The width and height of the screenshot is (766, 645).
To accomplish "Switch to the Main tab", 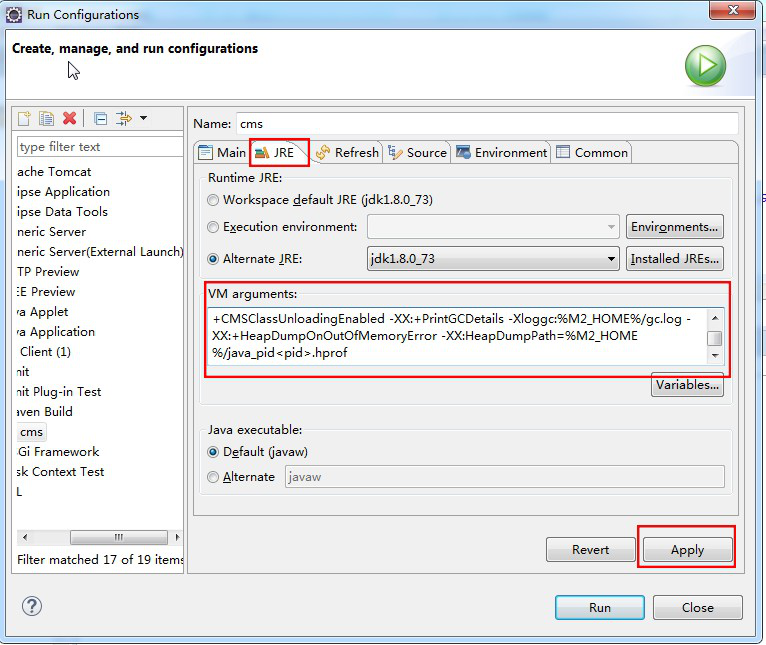I will pos(222,152).
